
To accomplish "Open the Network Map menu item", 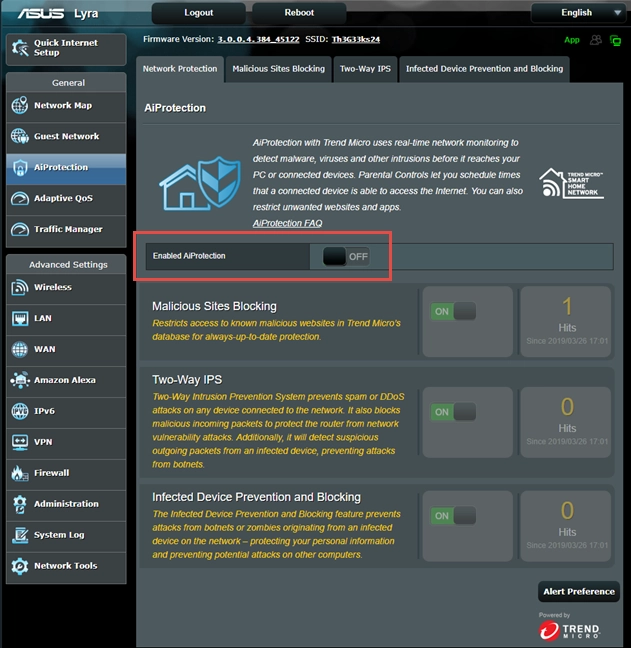I will (66, 105).
